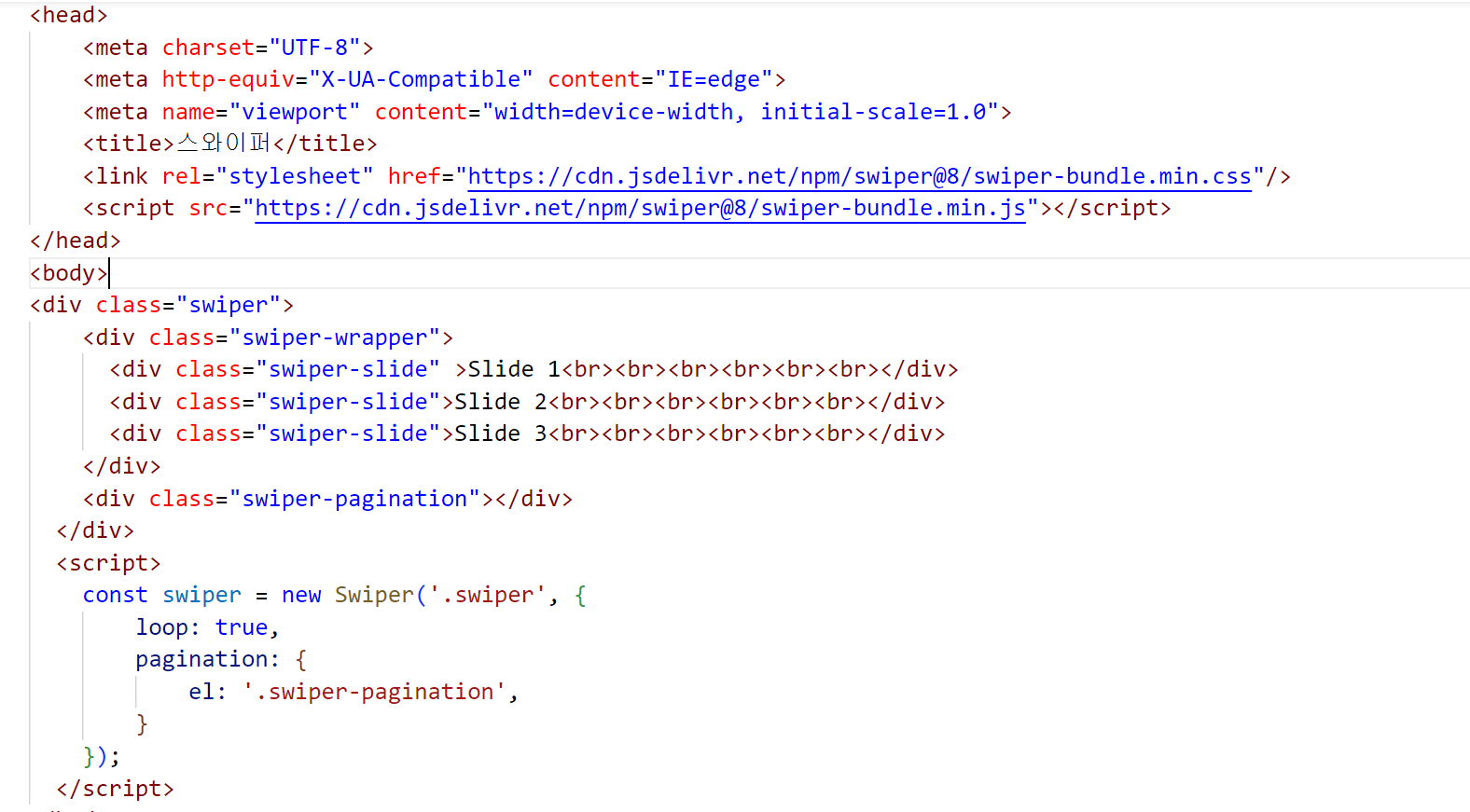The image size is (1470, 812).
Task: Click the closing head tag
Action: click(x=76, y=241)
